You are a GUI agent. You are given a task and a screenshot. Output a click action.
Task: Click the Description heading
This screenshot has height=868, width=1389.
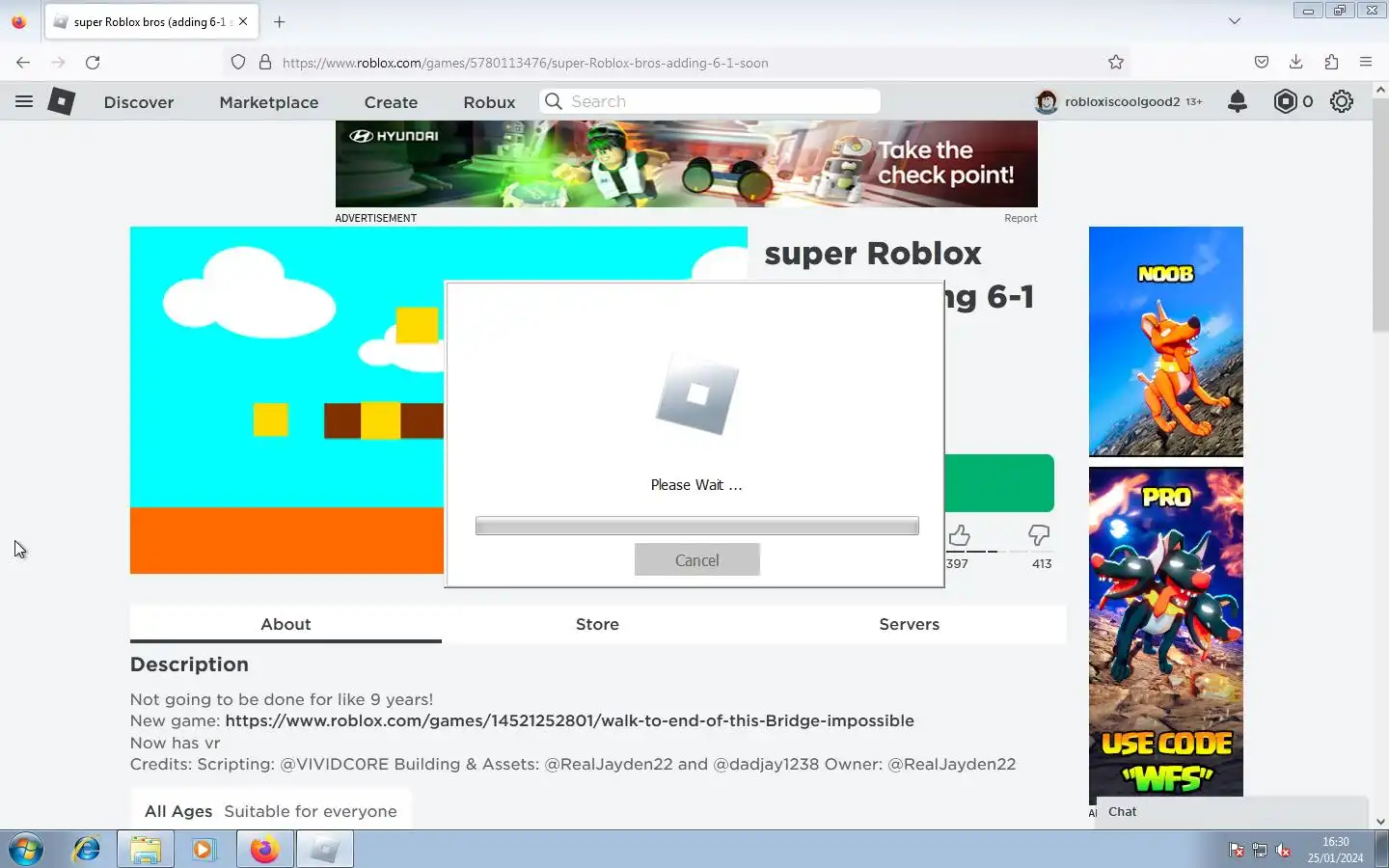189,665
